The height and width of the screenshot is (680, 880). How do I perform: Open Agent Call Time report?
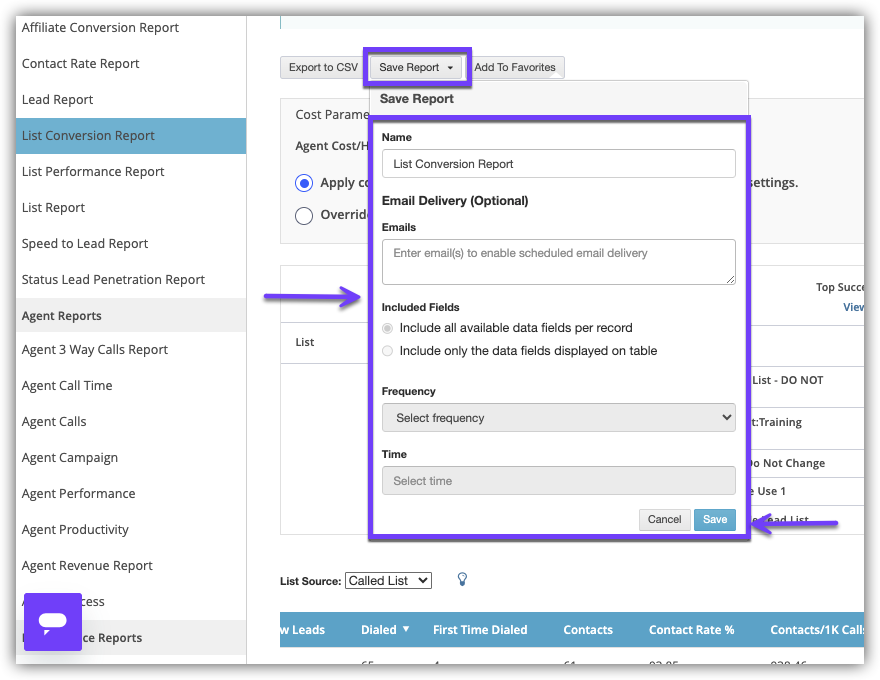(x=67, y=385)
